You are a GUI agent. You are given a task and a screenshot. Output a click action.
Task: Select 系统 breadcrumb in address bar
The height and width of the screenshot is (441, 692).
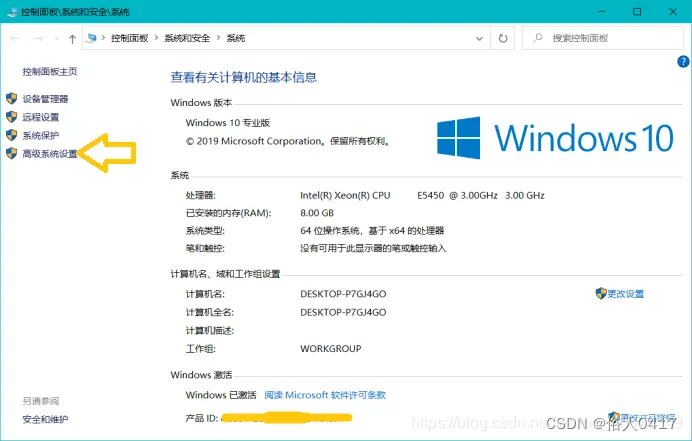point(236,38)
